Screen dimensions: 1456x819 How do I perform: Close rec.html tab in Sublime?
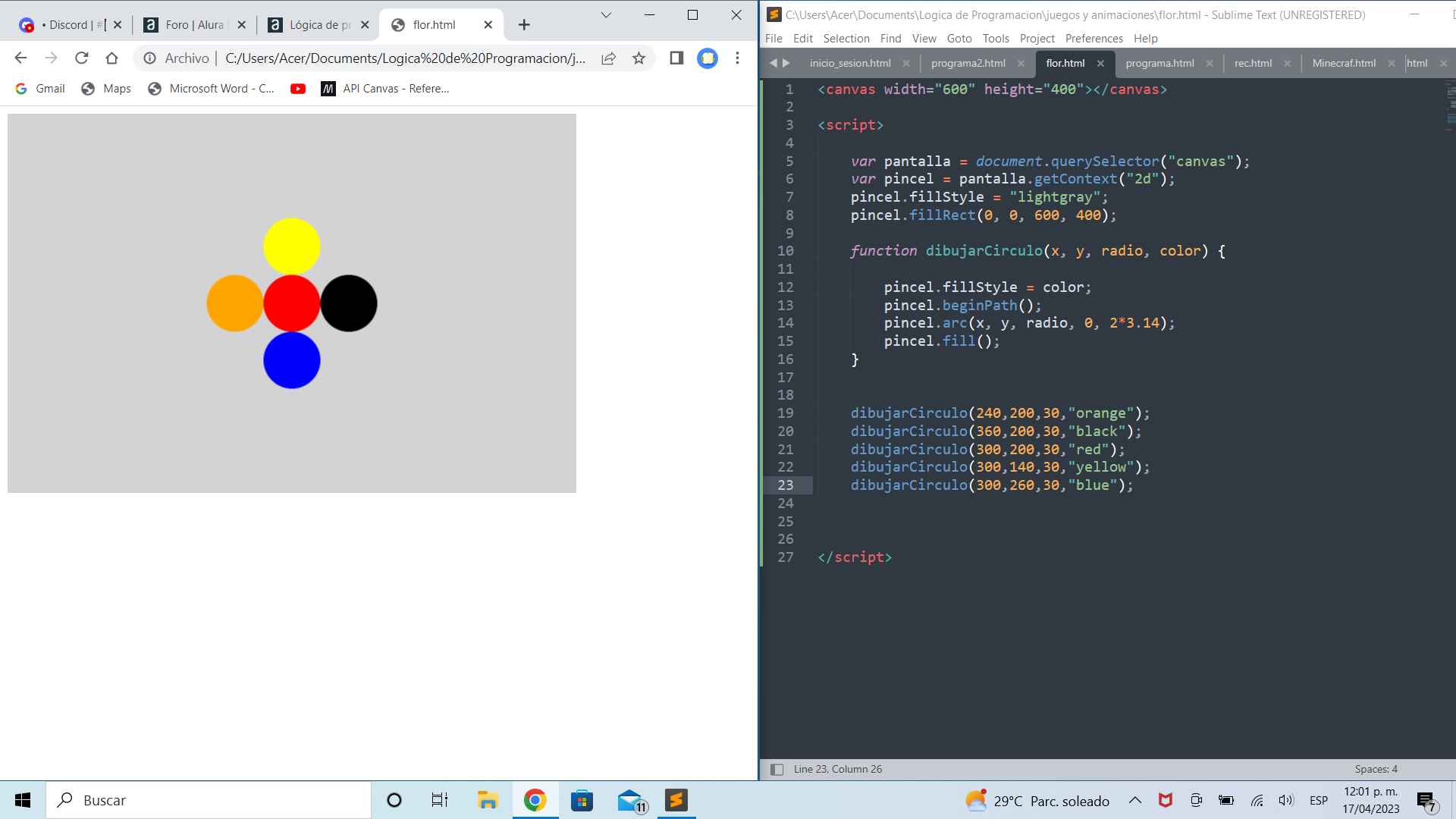pyautogui.click(x=1287, y=64)
